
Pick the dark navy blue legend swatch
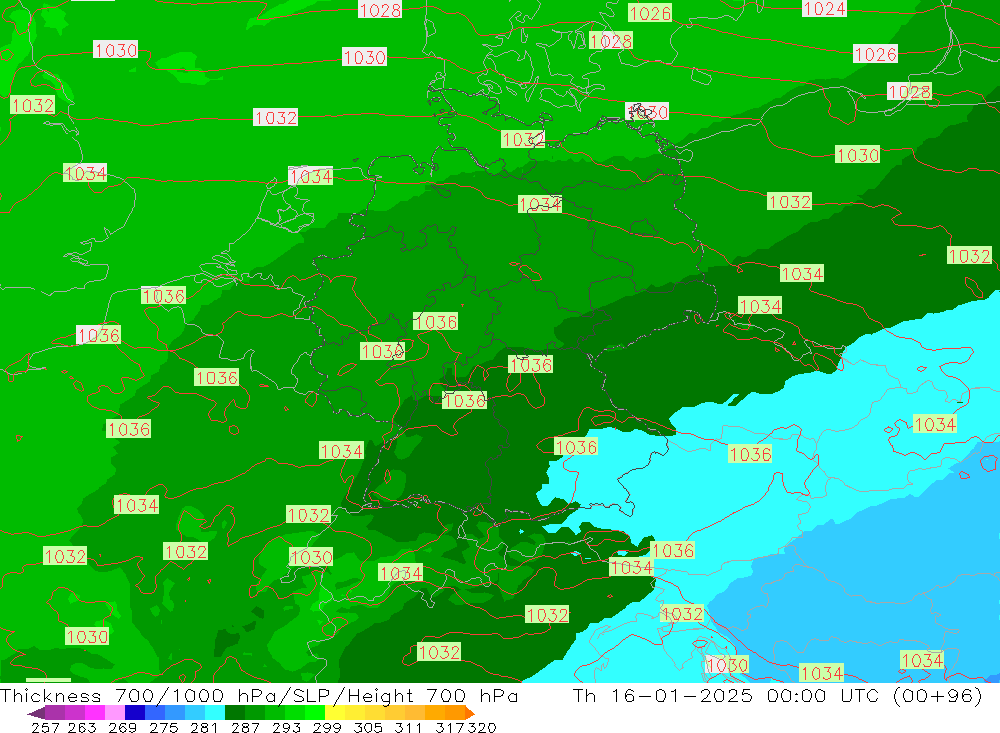pos(135,713)
